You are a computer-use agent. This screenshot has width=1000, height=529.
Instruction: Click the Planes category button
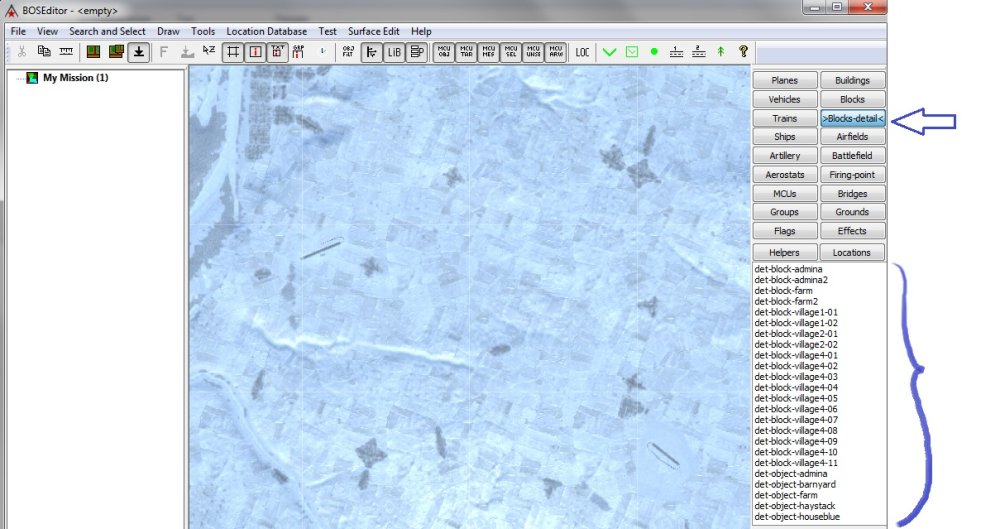click(784, 80)
